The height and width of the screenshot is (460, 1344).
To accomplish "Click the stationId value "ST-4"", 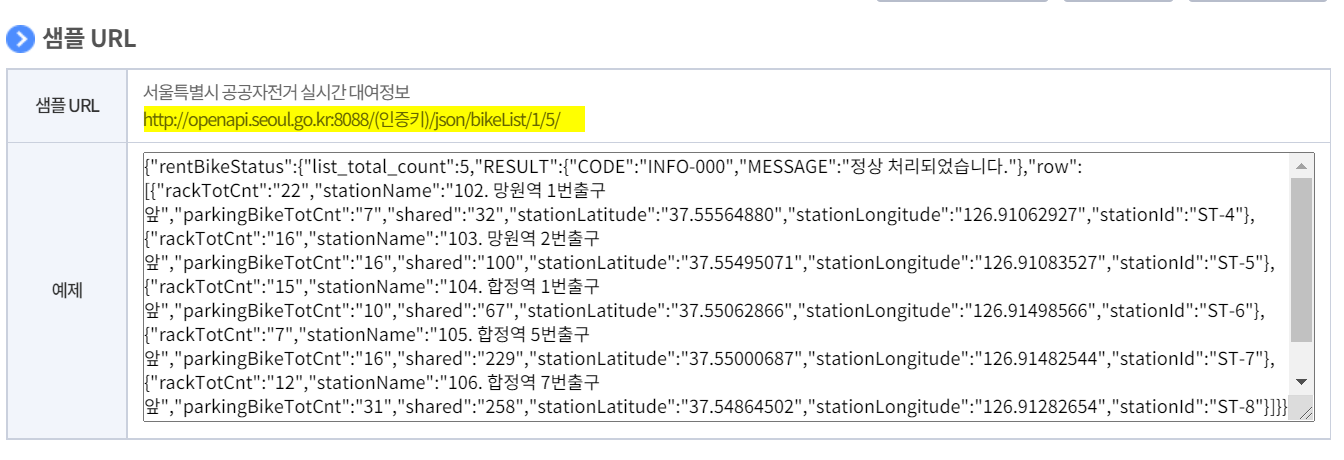I will (x=1213, y=213).
